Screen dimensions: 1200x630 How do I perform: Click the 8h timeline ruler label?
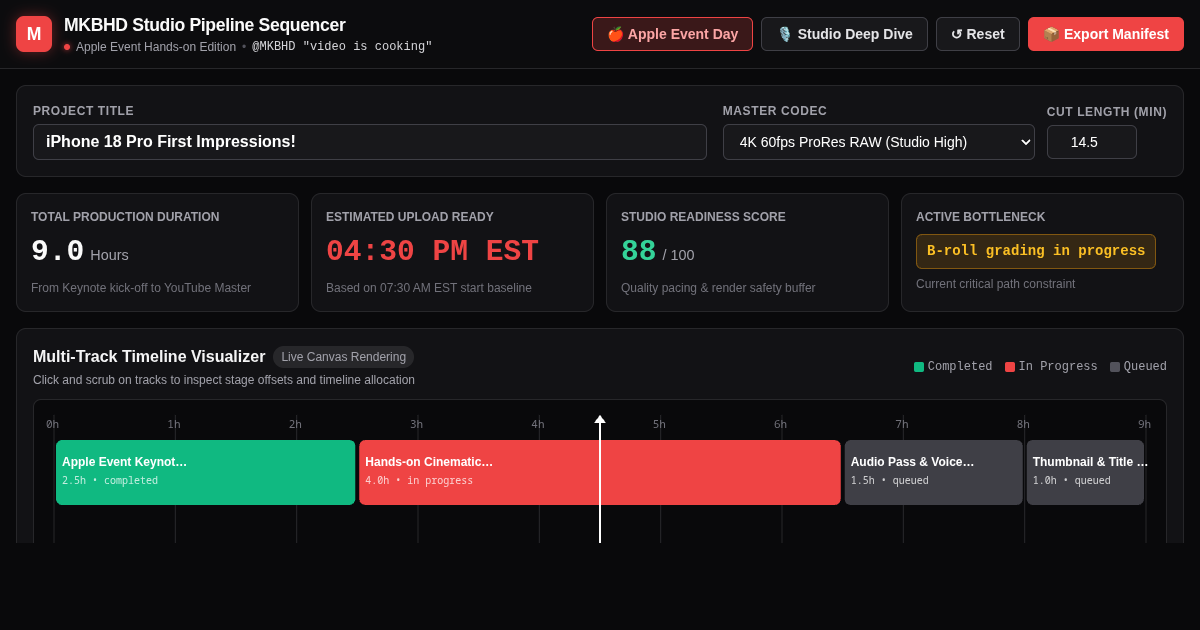pos(1023,424)
